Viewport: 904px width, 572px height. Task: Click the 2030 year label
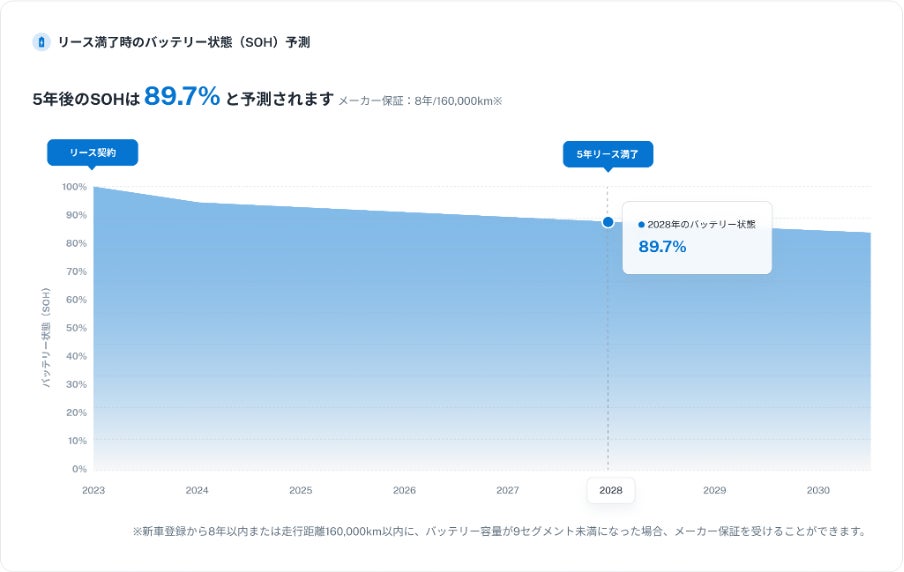[x=818, y=491]
